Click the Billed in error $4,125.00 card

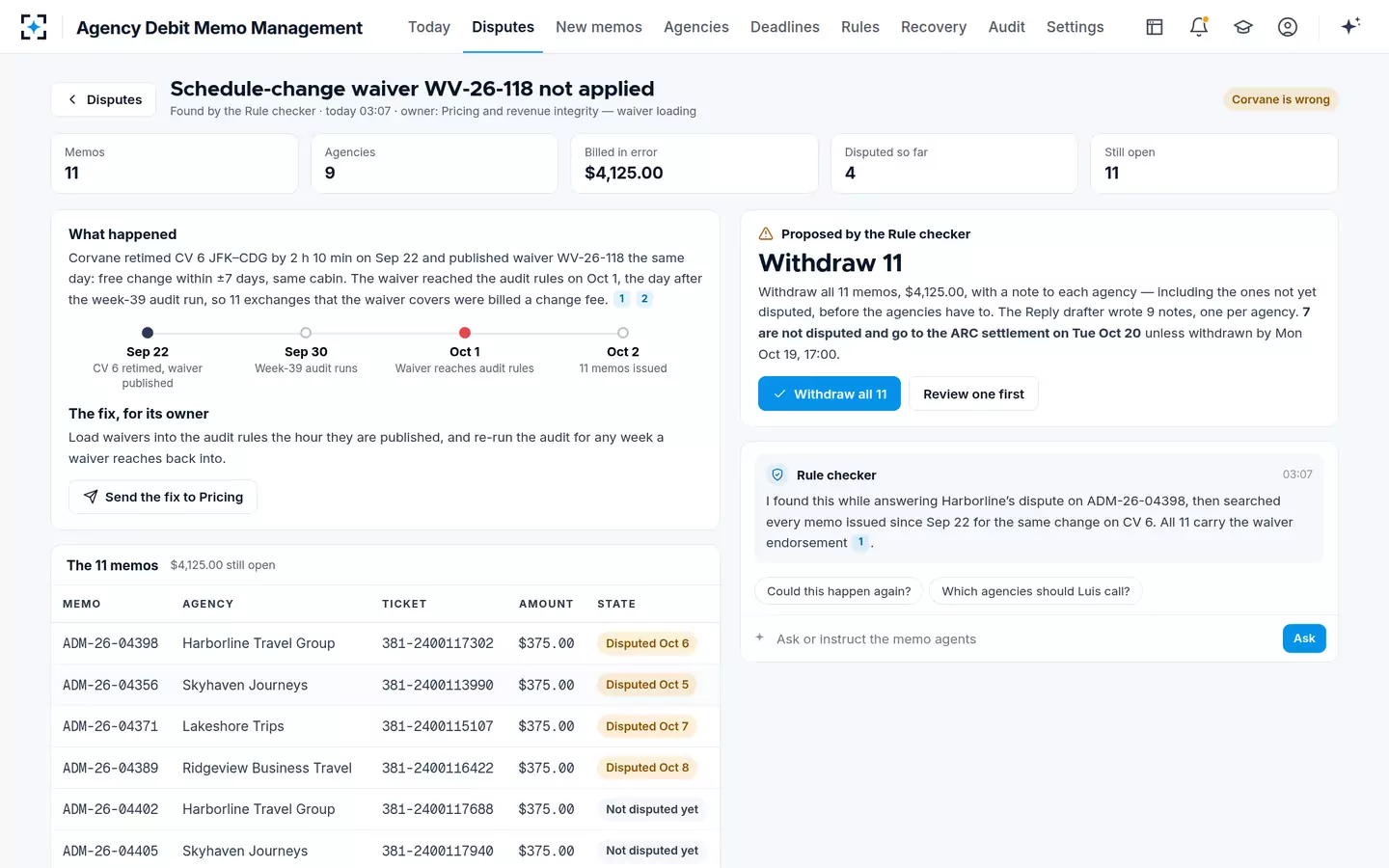694,163
